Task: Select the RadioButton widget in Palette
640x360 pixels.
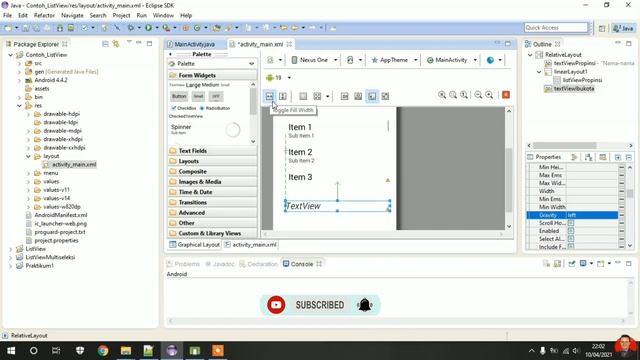Action: 215,108
